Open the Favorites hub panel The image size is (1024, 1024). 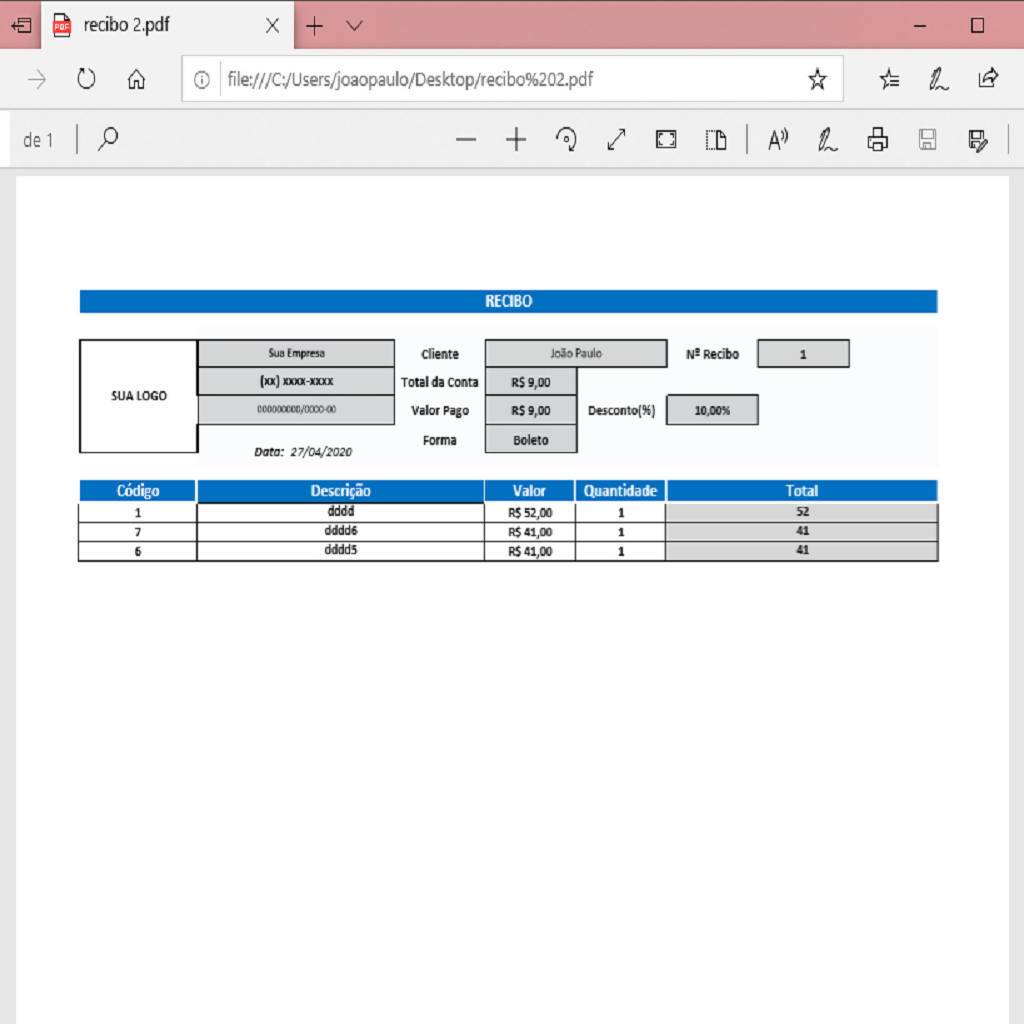pyautogui.click(x=889, y=80)
